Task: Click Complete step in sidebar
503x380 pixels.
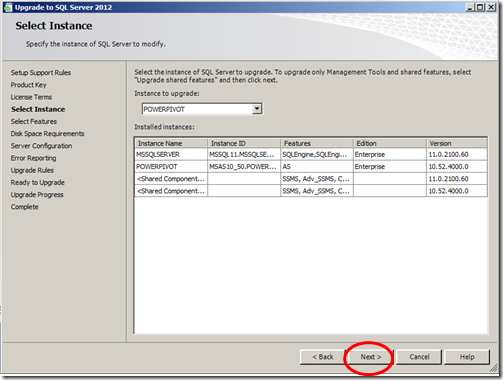Action: [x=24, y=207]
